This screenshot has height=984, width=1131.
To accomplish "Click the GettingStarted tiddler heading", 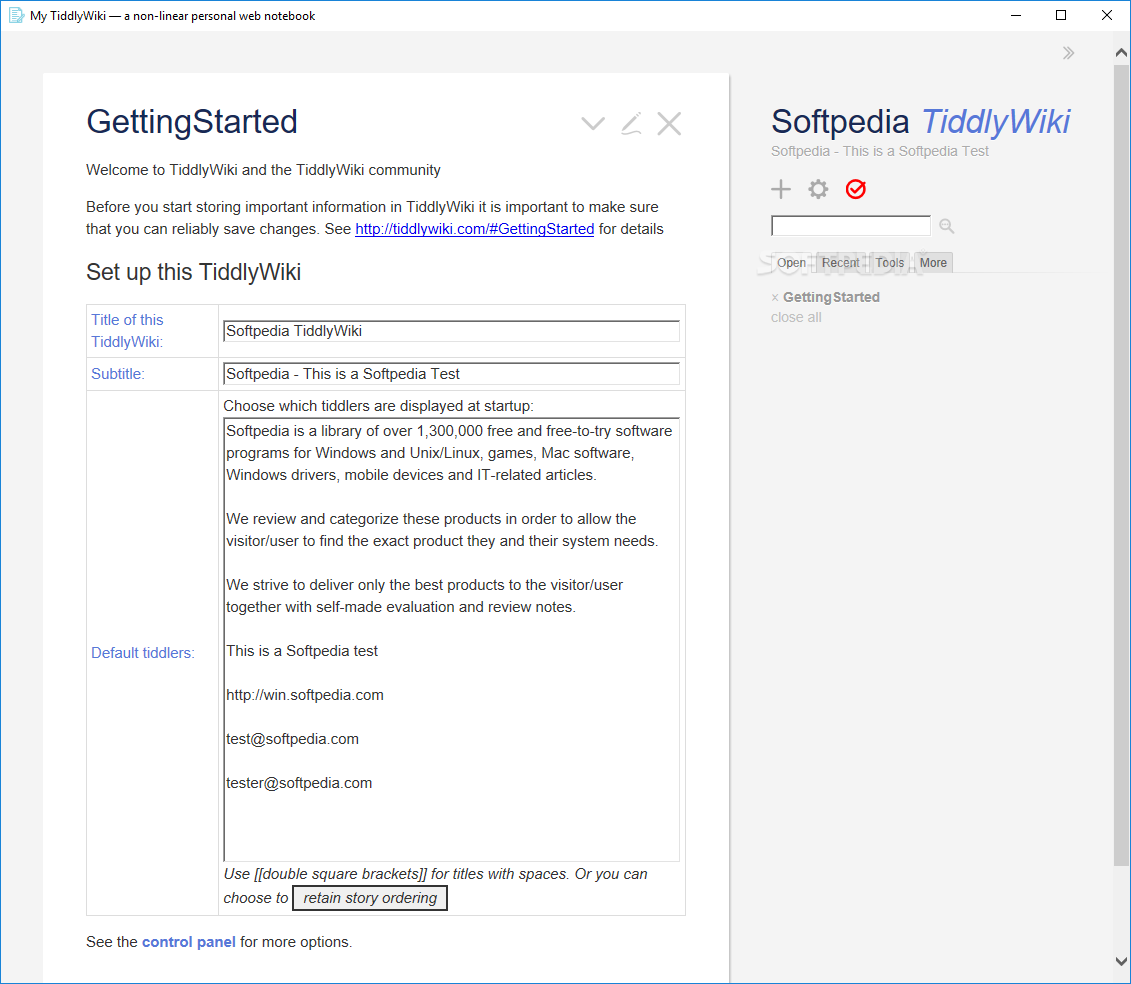I will (192, 122).
